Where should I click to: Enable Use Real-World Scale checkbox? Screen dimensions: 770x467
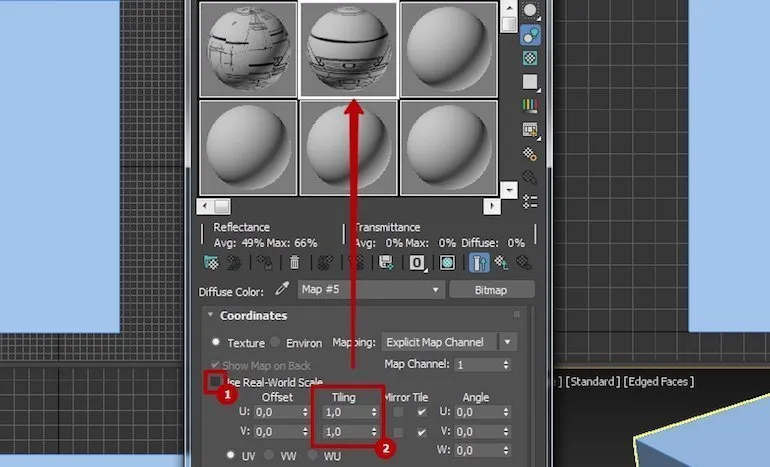point(216,382)
